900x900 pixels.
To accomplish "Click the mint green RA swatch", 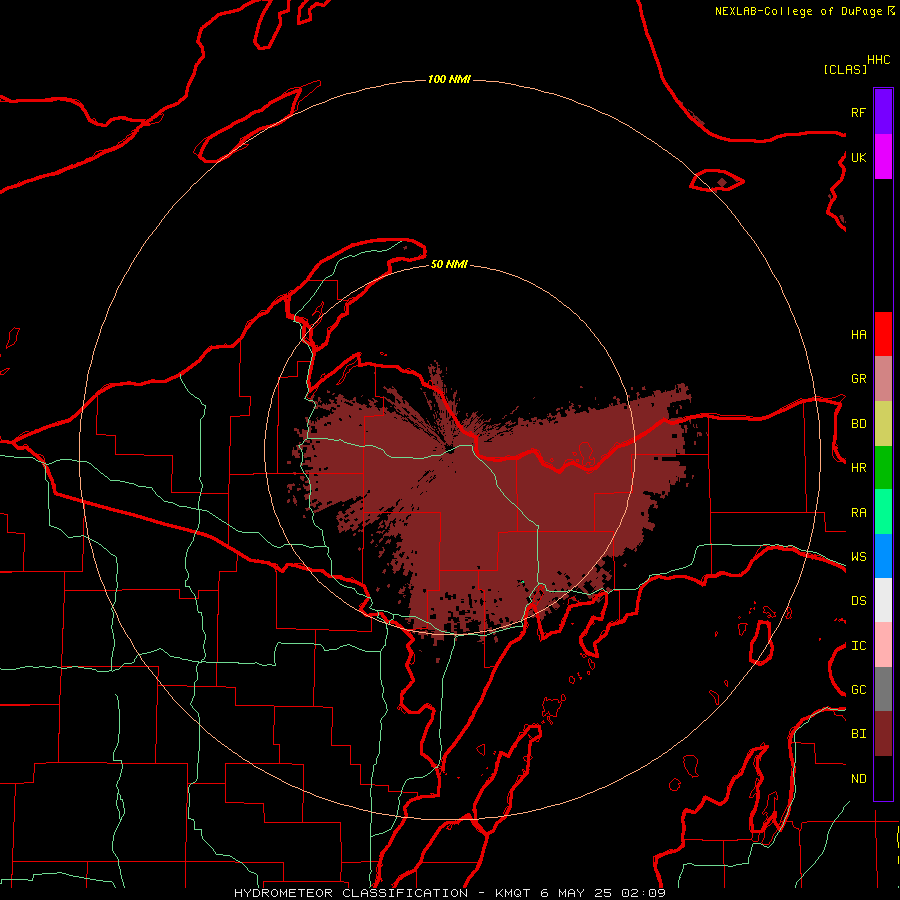I will tap(883, 512).
